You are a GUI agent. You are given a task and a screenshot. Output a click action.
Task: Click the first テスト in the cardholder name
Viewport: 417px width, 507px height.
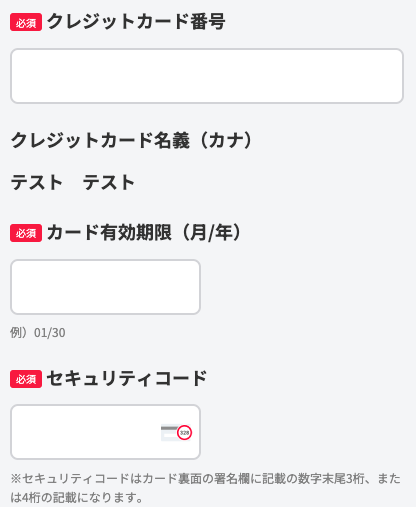pyautogui.click(x=37, y=182)
